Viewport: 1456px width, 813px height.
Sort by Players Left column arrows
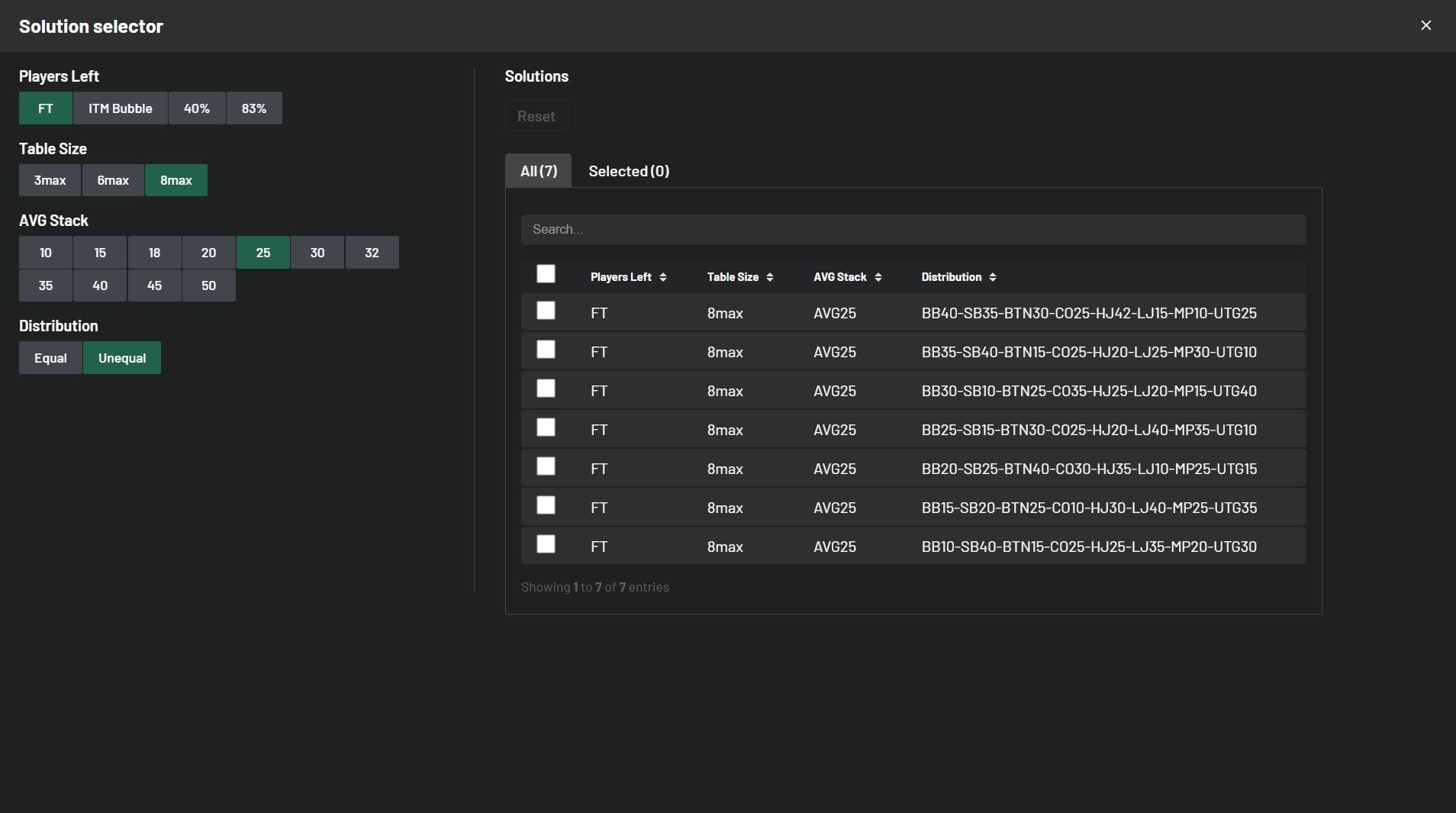click(x=662, y=277)
